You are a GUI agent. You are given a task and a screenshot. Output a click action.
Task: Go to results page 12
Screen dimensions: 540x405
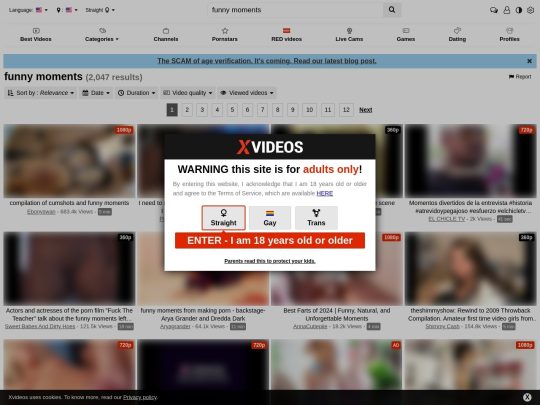coord(346,110)
